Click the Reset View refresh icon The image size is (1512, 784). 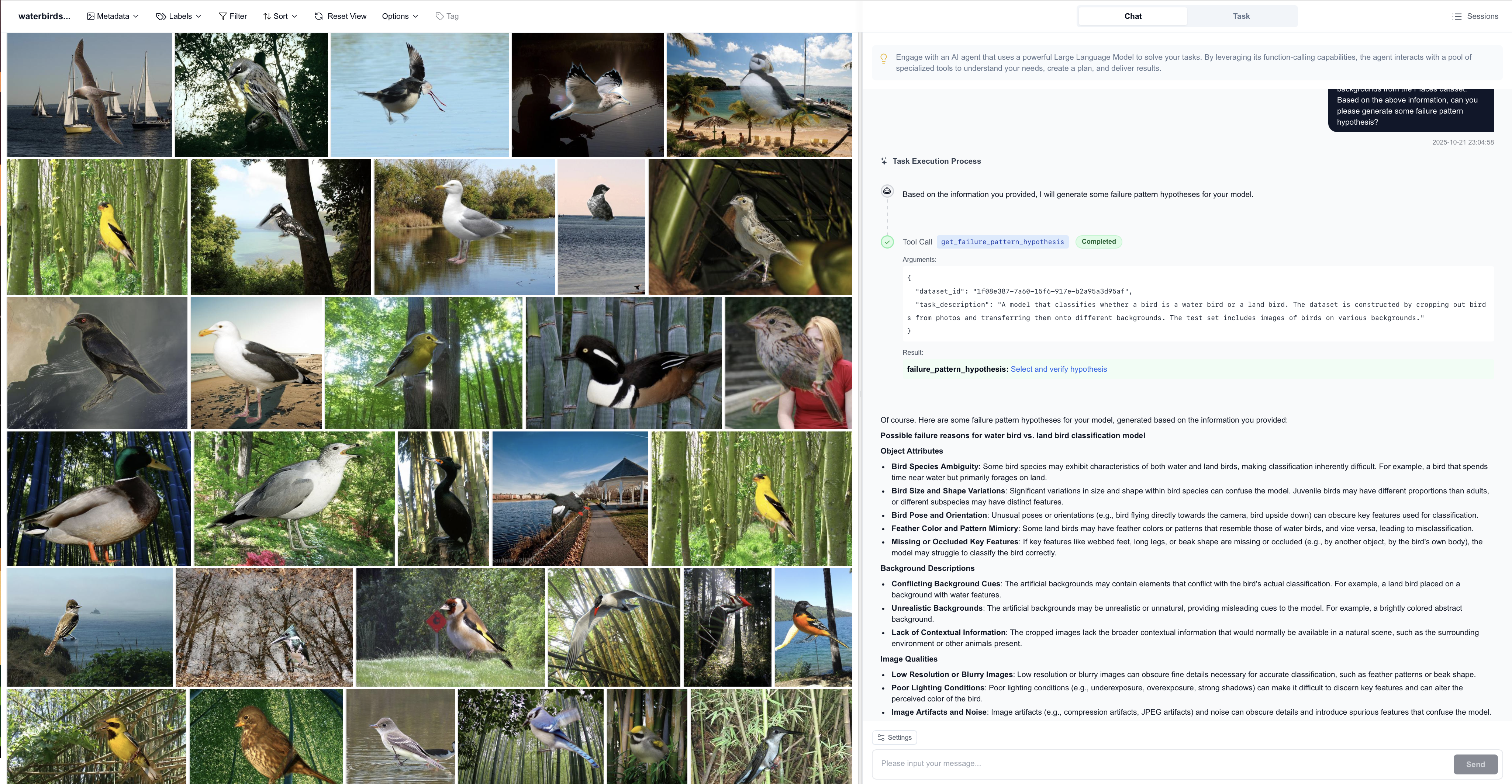click(319, 17)
